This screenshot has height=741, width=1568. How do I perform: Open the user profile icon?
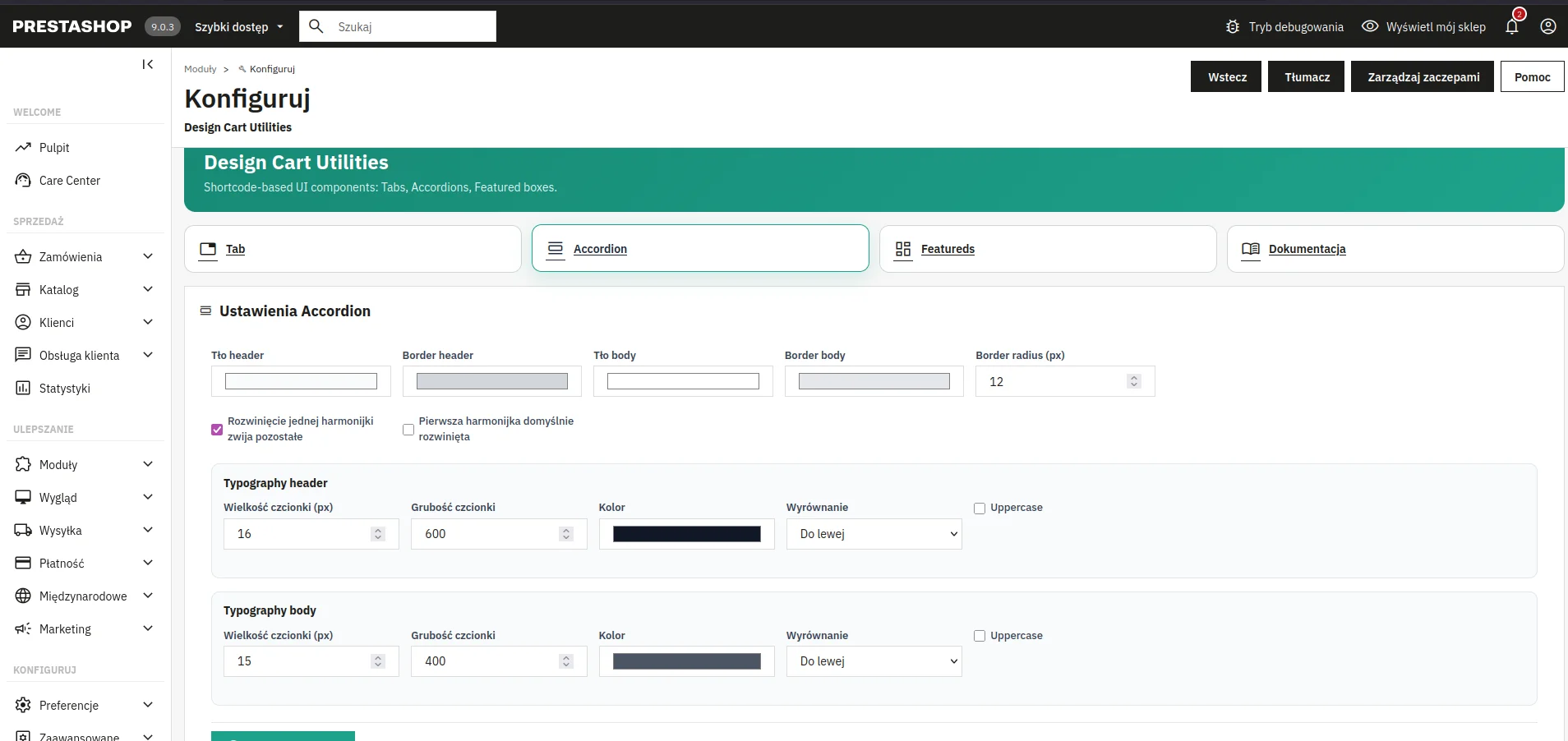tap(1548, 26)
